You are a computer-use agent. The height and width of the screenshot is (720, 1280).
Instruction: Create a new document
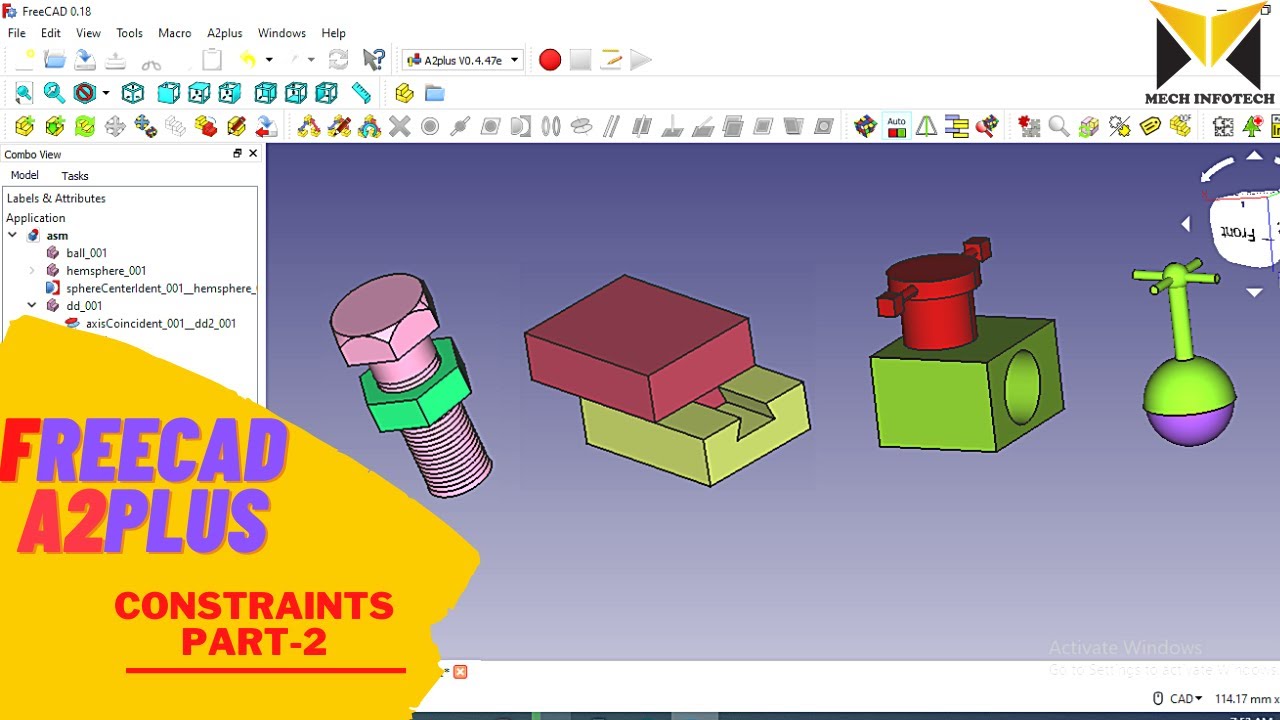(24, 60)
